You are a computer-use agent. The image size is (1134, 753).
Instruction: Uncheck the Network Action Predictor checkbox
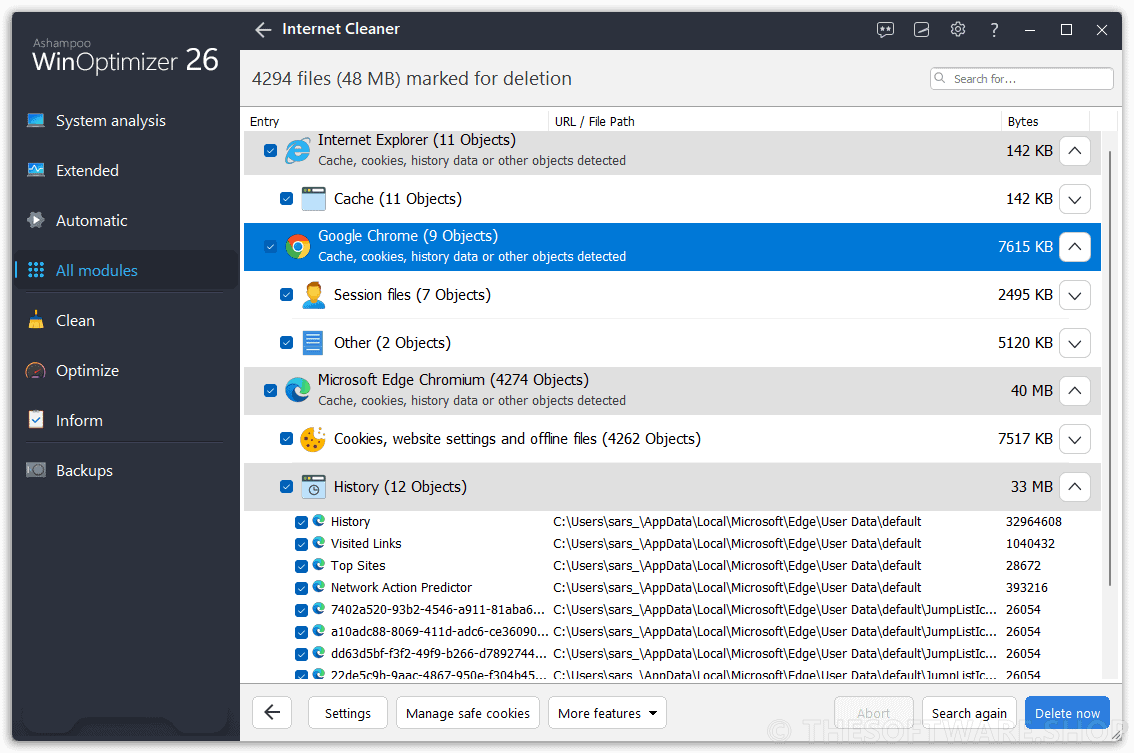(x=302, y=588)
